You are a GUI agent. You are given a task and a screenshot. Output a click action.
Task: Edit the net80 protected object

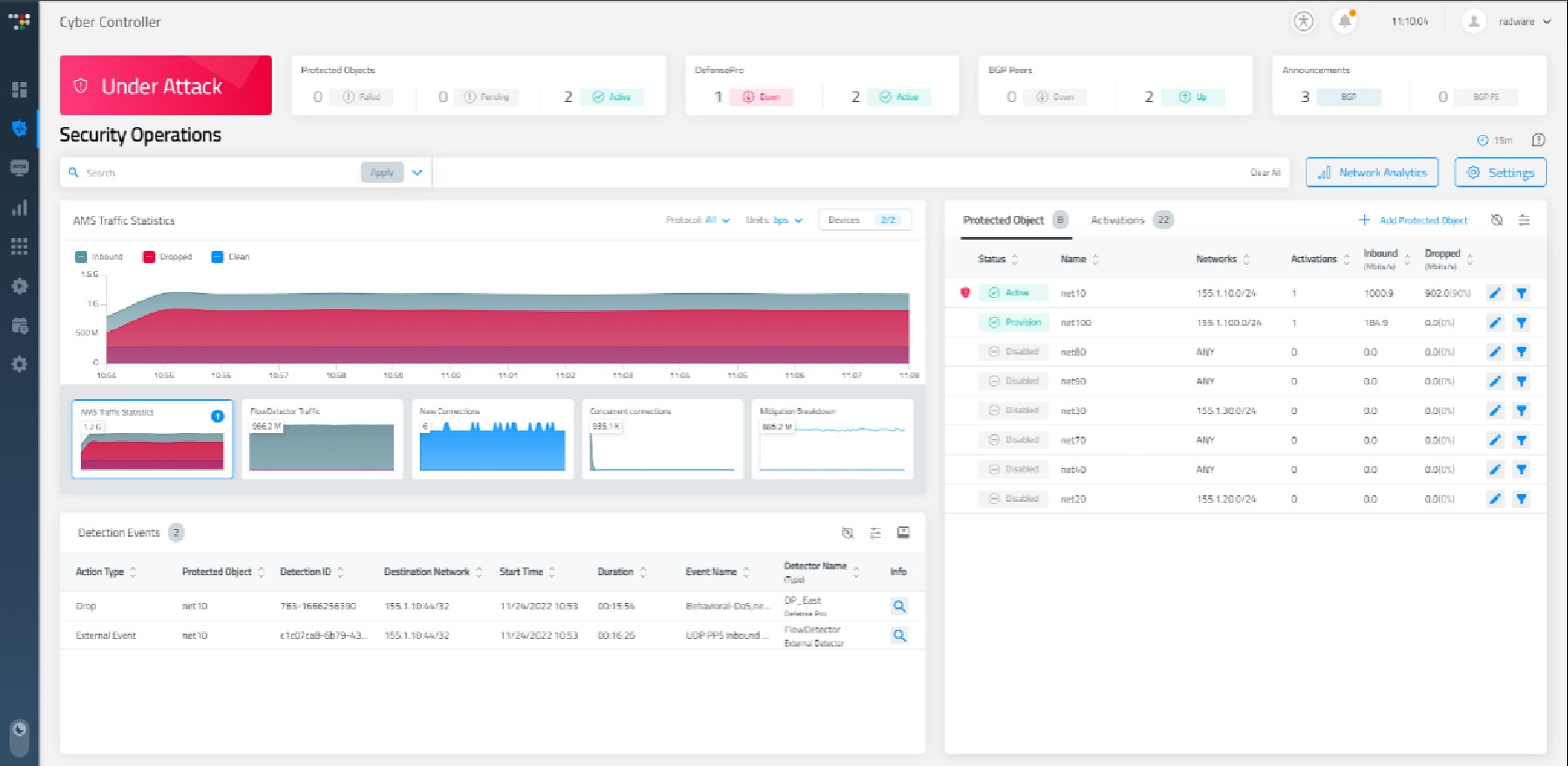1495,352
